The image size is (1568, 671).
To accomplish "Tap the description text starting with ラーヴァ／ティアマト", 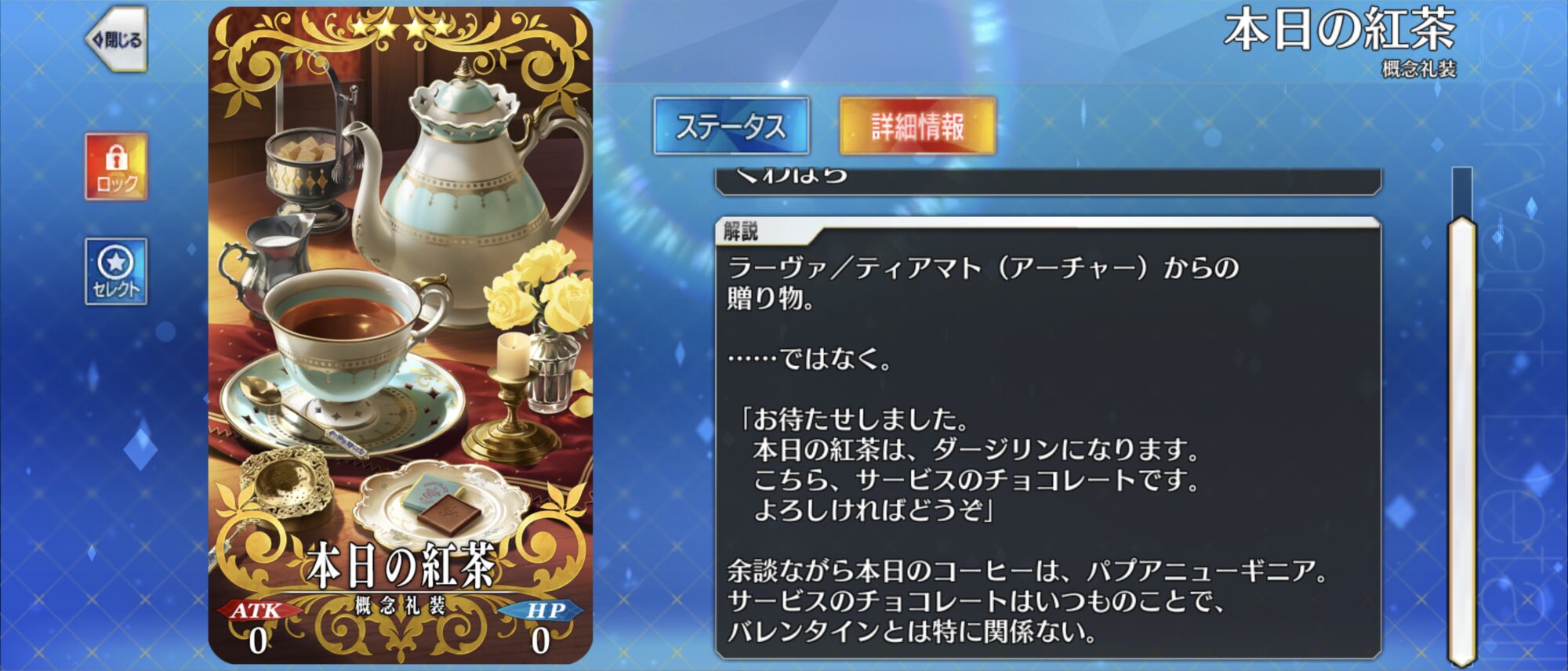I will (x=983, y=283).
